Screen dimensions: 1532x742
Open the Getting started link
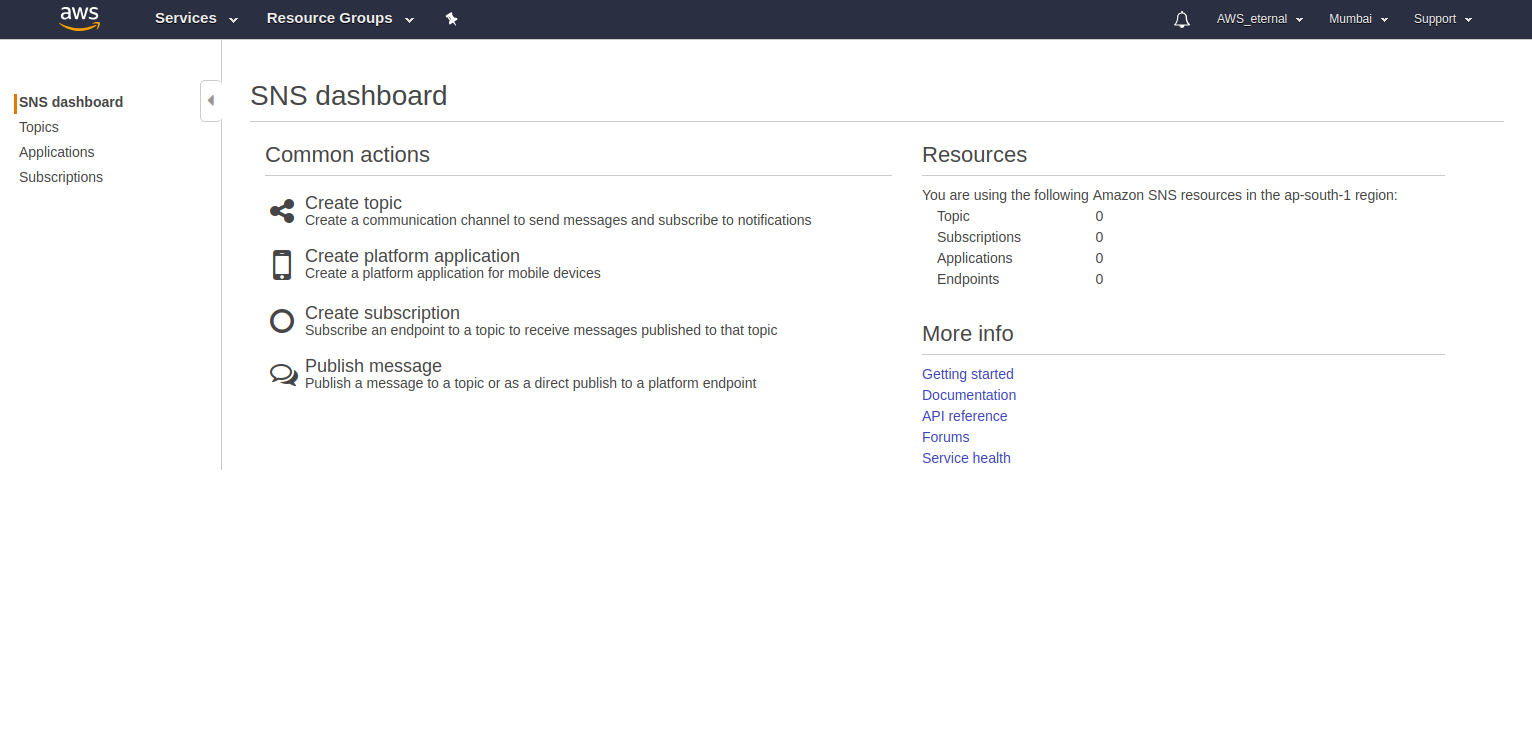[967, 374]
